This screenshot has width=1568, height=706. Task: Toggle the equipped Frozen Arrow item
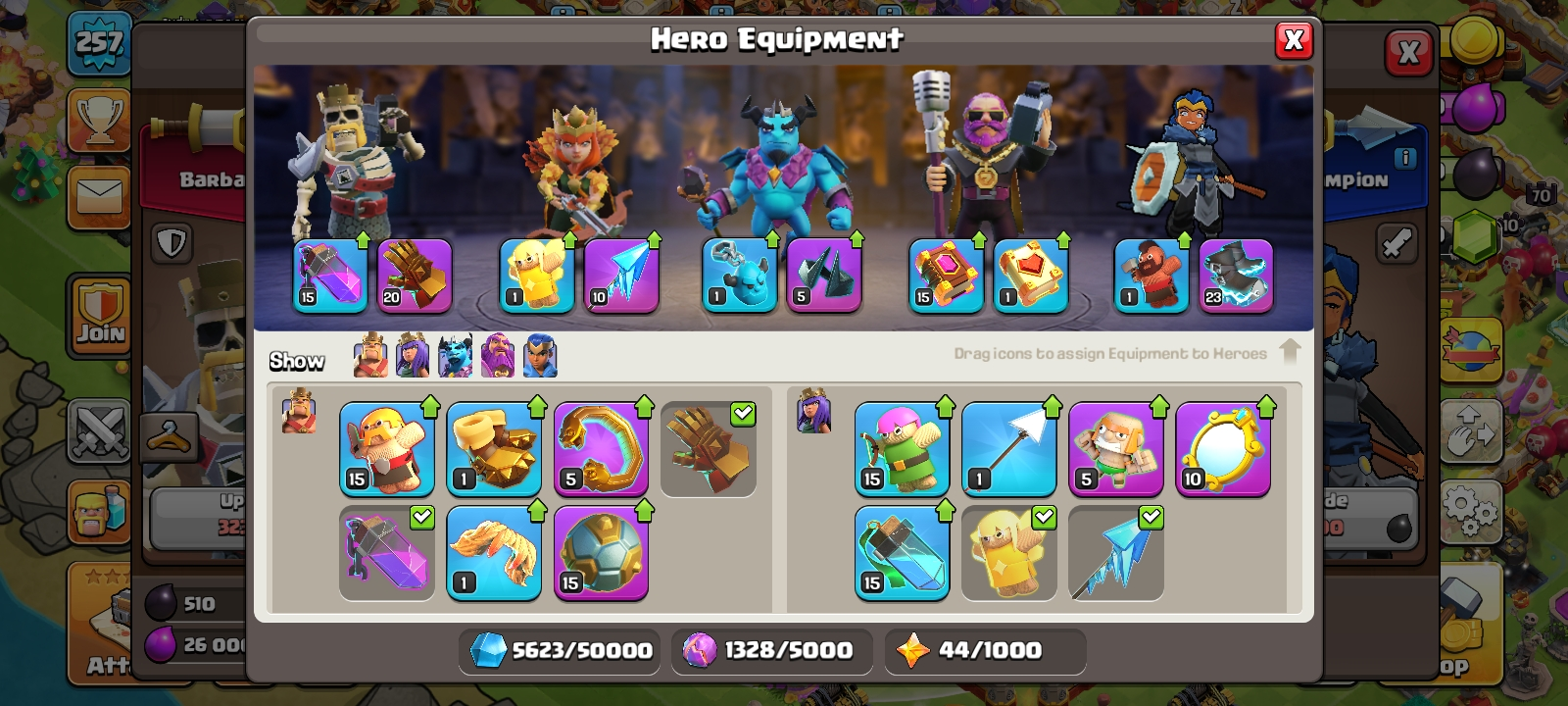[x=1116, y=553]
